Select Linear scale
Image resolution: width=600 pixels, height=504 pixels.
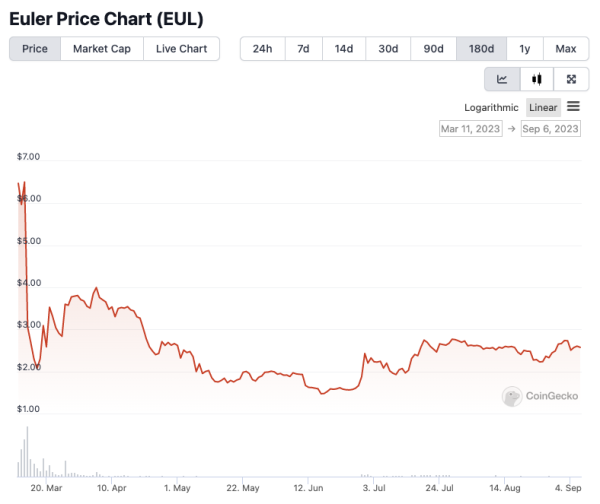[543, 108]
